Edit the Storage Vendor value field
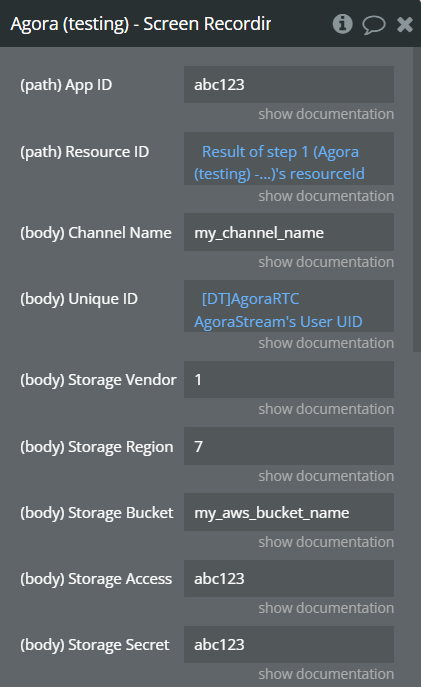 pyautogui.click(x=289, y=379)
